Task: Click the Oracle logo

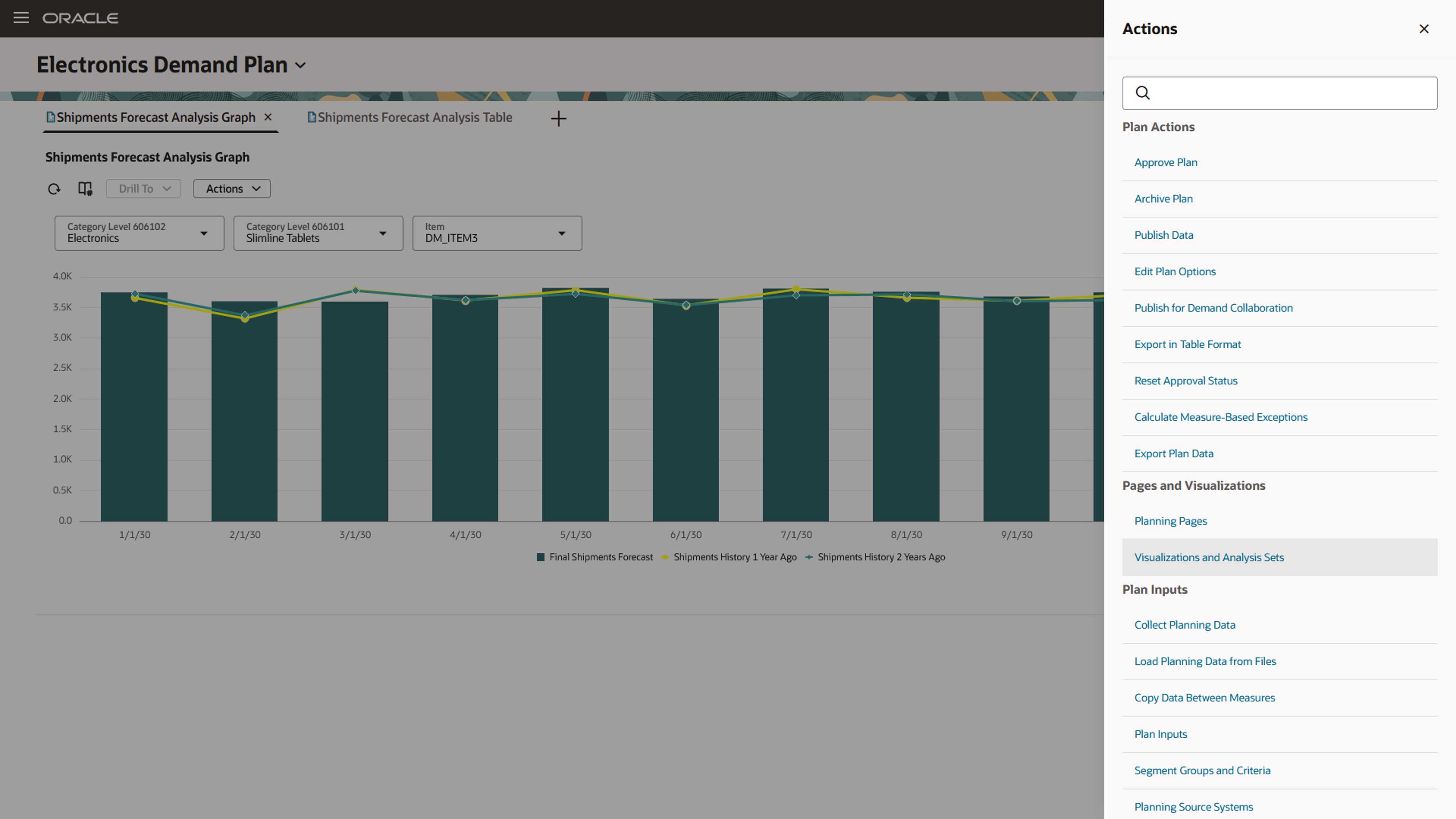Action: (80, 18)
